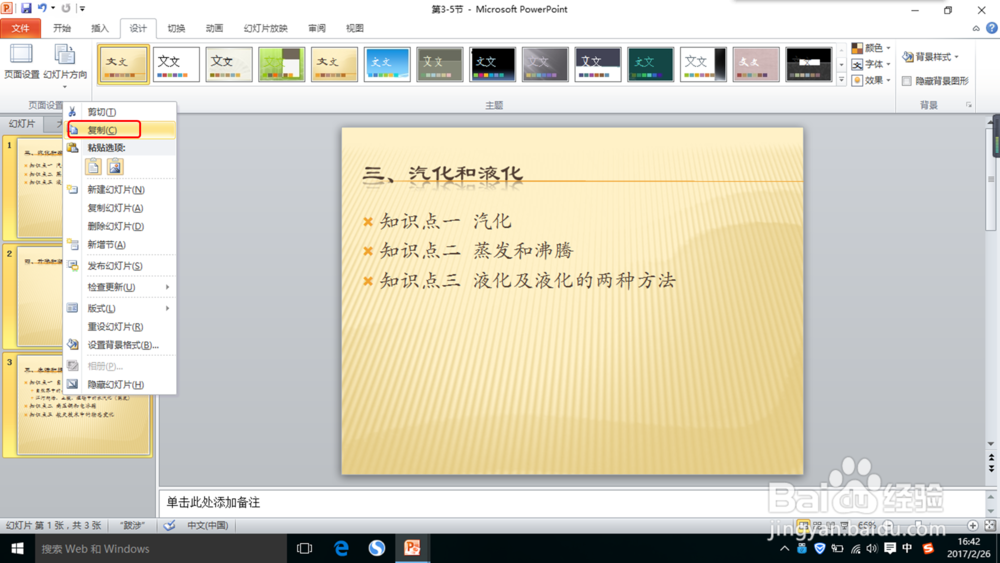This screenshot has width=1000, height=563.
Task: Click 中文(中国) language in status bar
Action: click(x=208, y=525)
